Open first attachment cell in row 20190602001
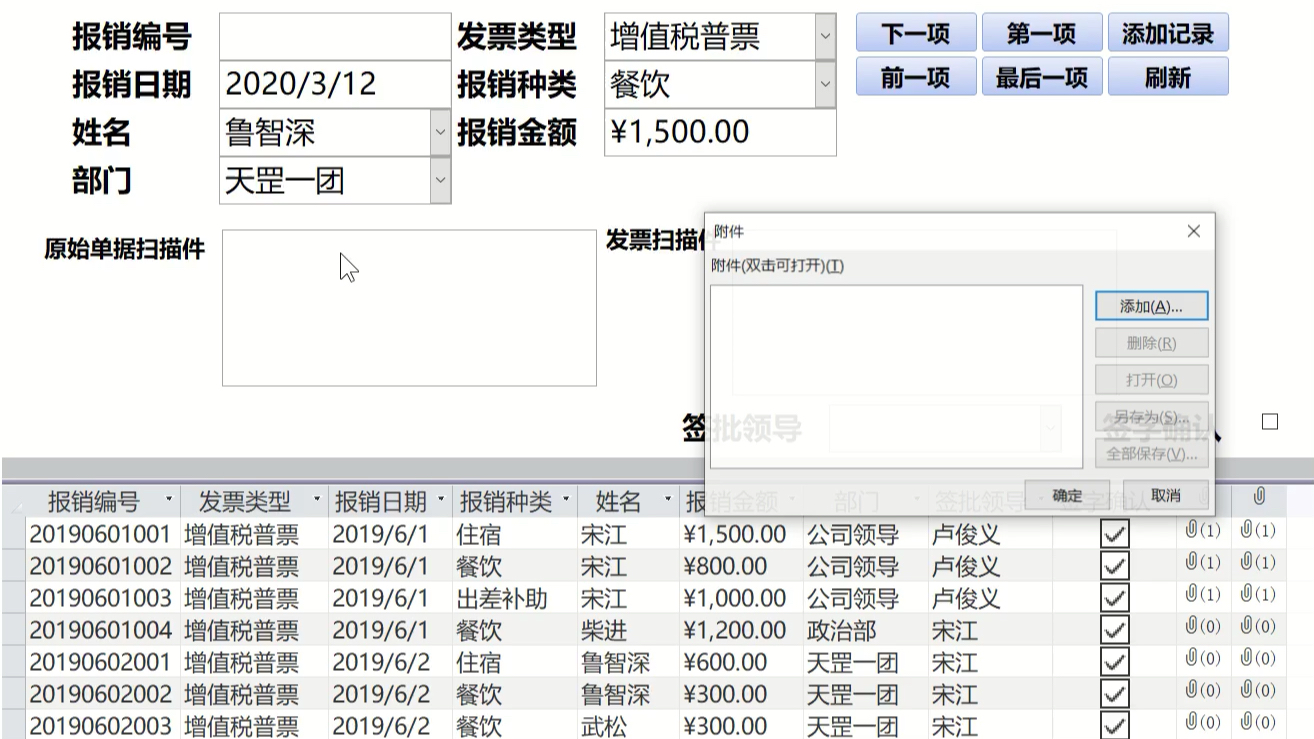The width and height of the screenshot is (1314, 739). (1203, 659)
